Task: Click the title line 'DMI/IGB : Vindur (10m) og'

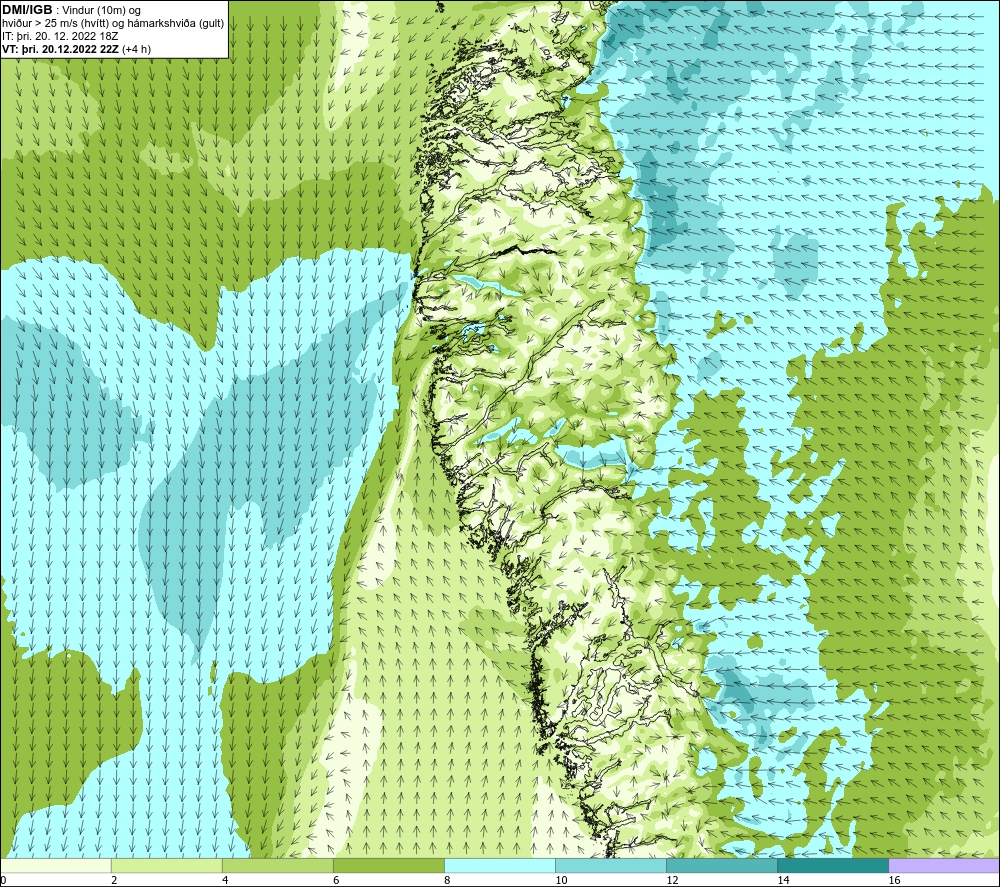Action: coord(71,10)
